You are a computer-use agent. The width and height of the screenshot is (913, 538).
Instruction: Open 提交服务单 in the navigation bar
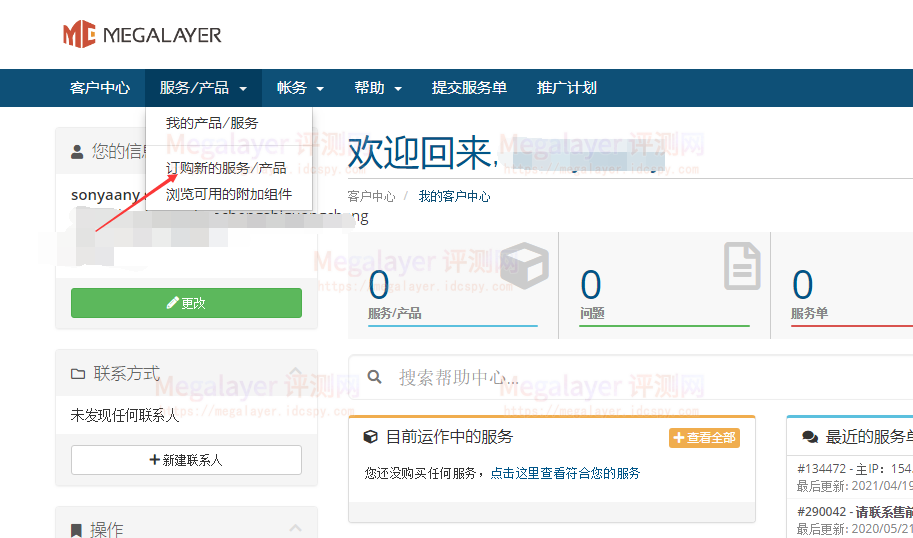point(469,88)
